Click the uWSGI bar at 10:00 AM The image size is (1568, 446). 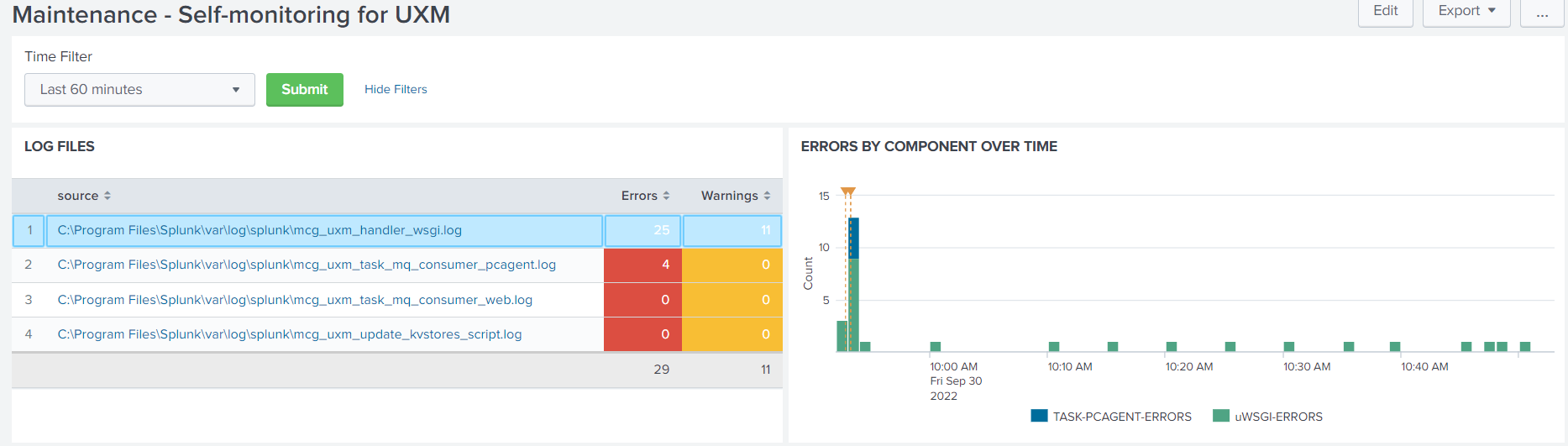point(935,346)
